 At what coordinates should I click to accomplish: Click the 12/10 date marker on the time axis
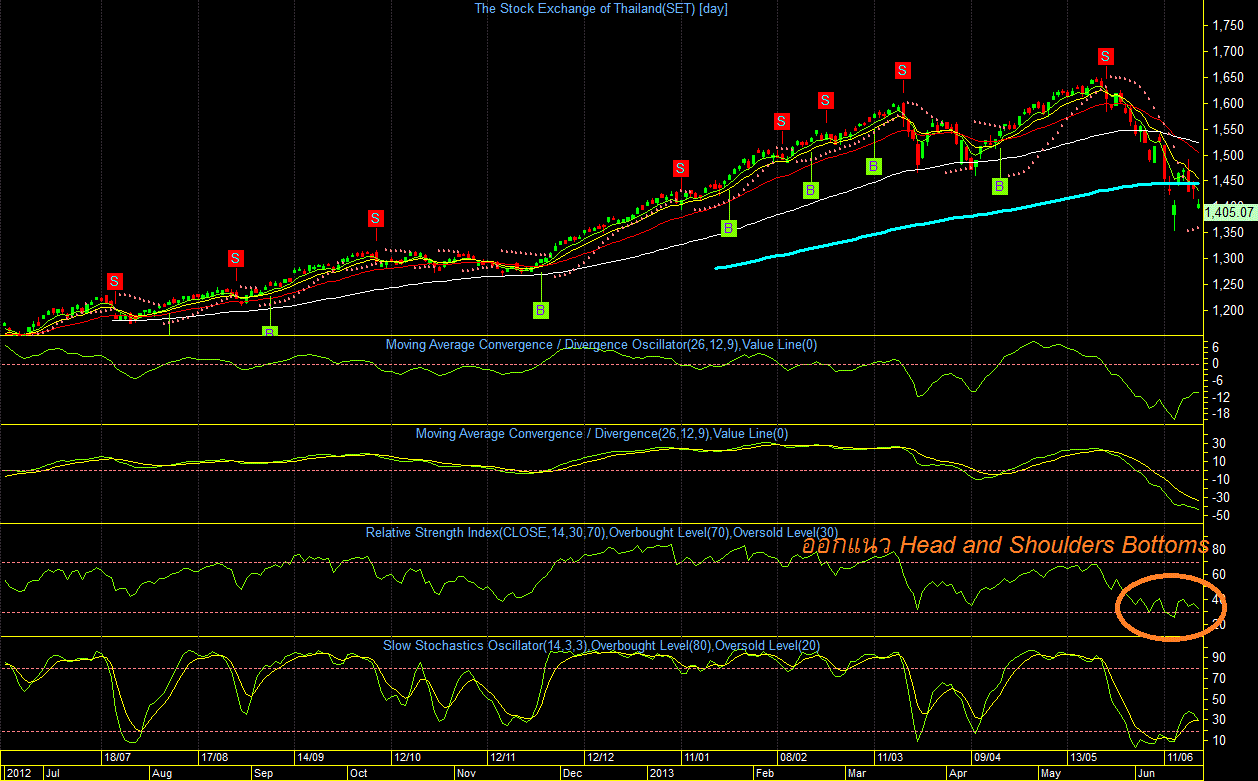coord(407,757)
